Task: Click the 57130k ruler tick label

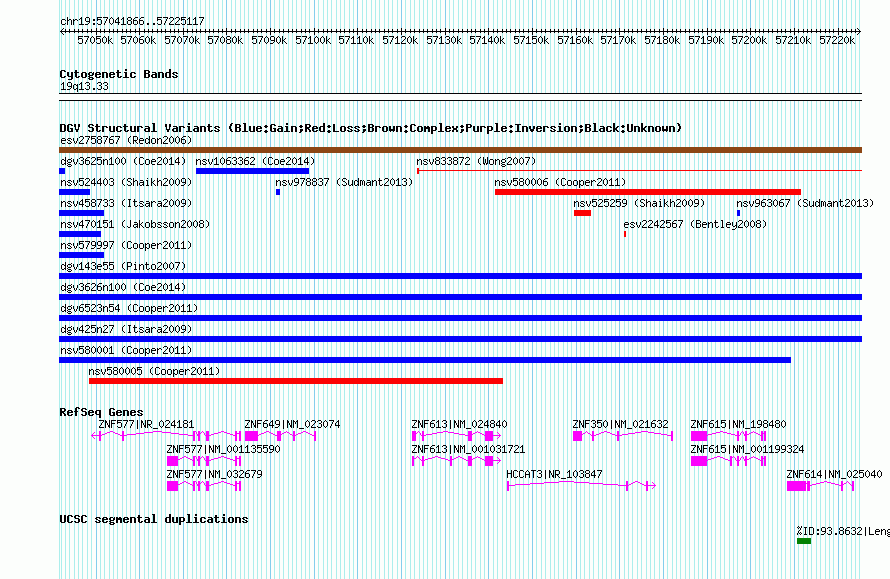Action: 444,40
